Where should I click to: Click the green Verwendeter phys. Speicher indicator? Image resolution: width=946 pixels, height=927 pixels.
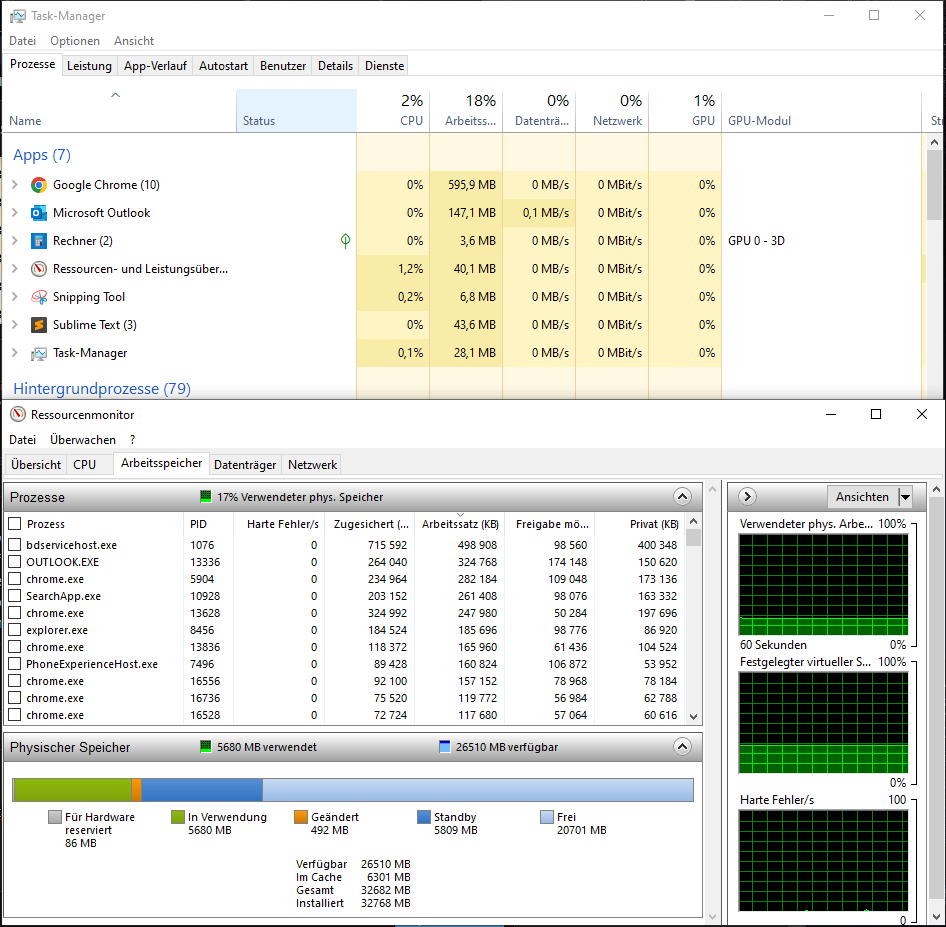point(206,496)
